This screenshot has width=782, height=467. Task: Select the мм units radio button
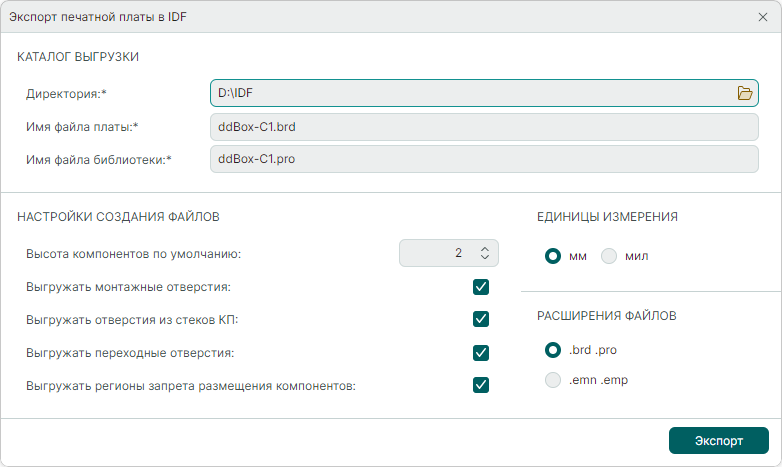tap(552, 255)
